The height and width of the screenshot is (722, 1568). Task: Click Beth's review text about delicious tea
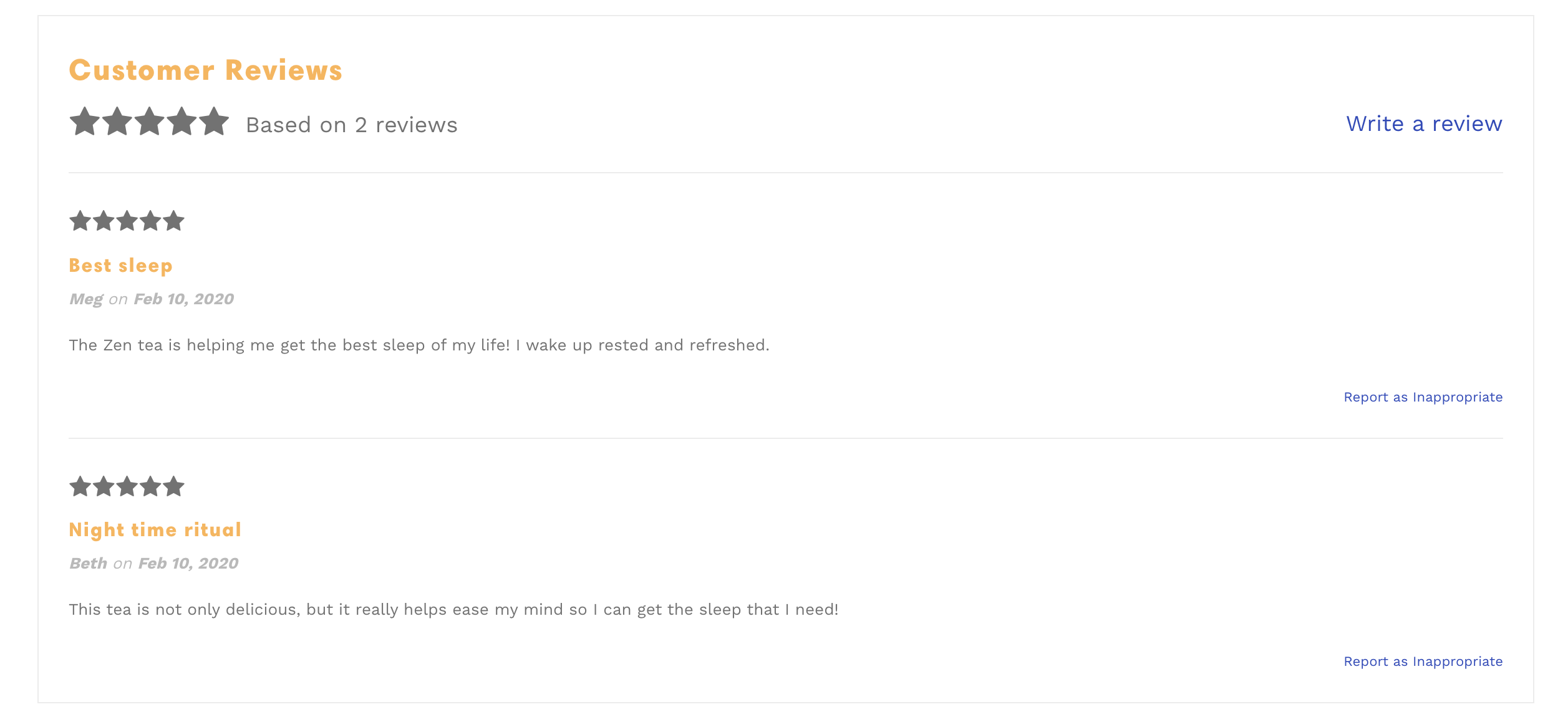pyautogui.click(x=453, y=610)
